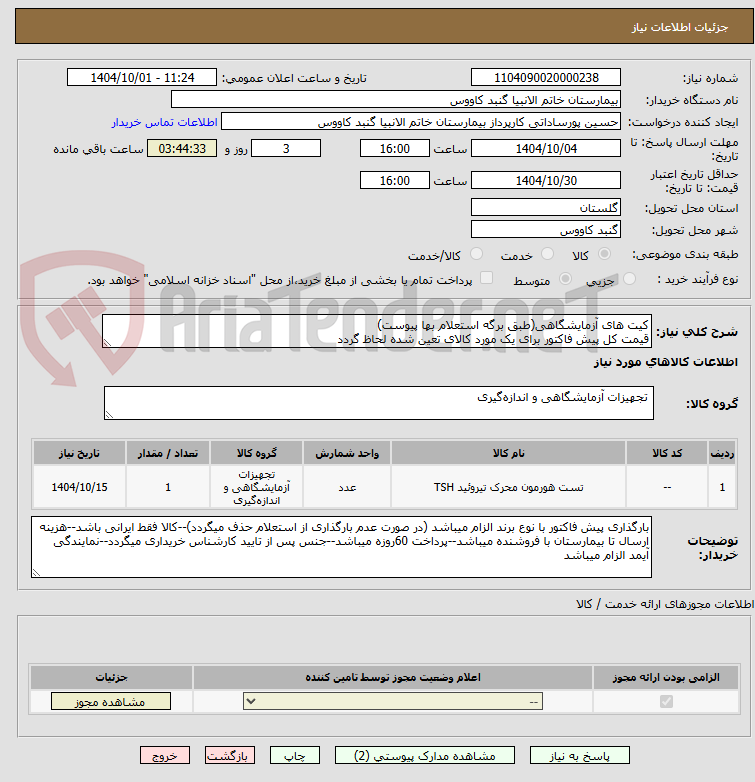The width and height of the screenshot is (755, 782).
Task: Click the row number cell 1
Action: [x=722, y=487]
